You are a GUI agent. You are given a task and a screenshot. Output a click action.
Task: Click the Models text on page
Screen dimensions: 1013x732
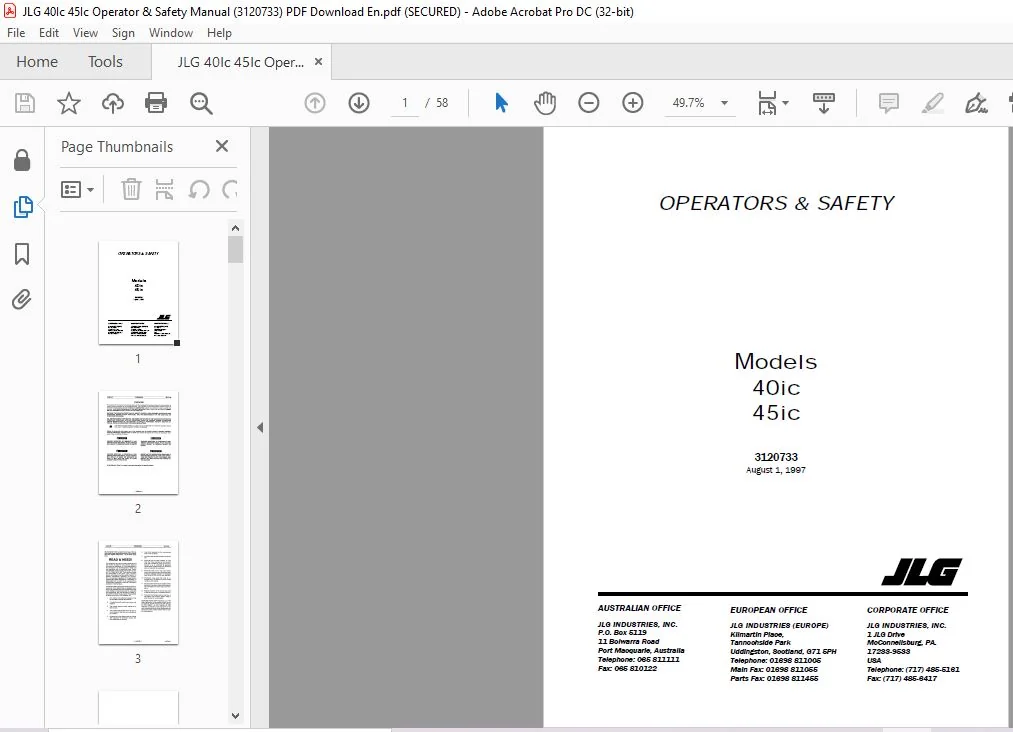(x=776, y=362)
